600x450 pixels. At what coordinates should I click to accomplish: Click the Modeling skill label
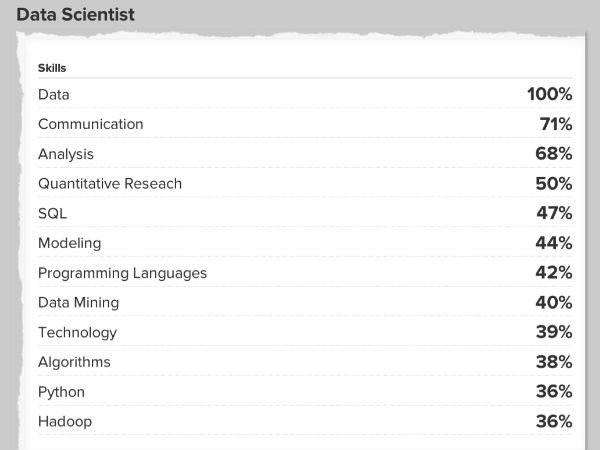pyautogui.click(x=69, y=243)
